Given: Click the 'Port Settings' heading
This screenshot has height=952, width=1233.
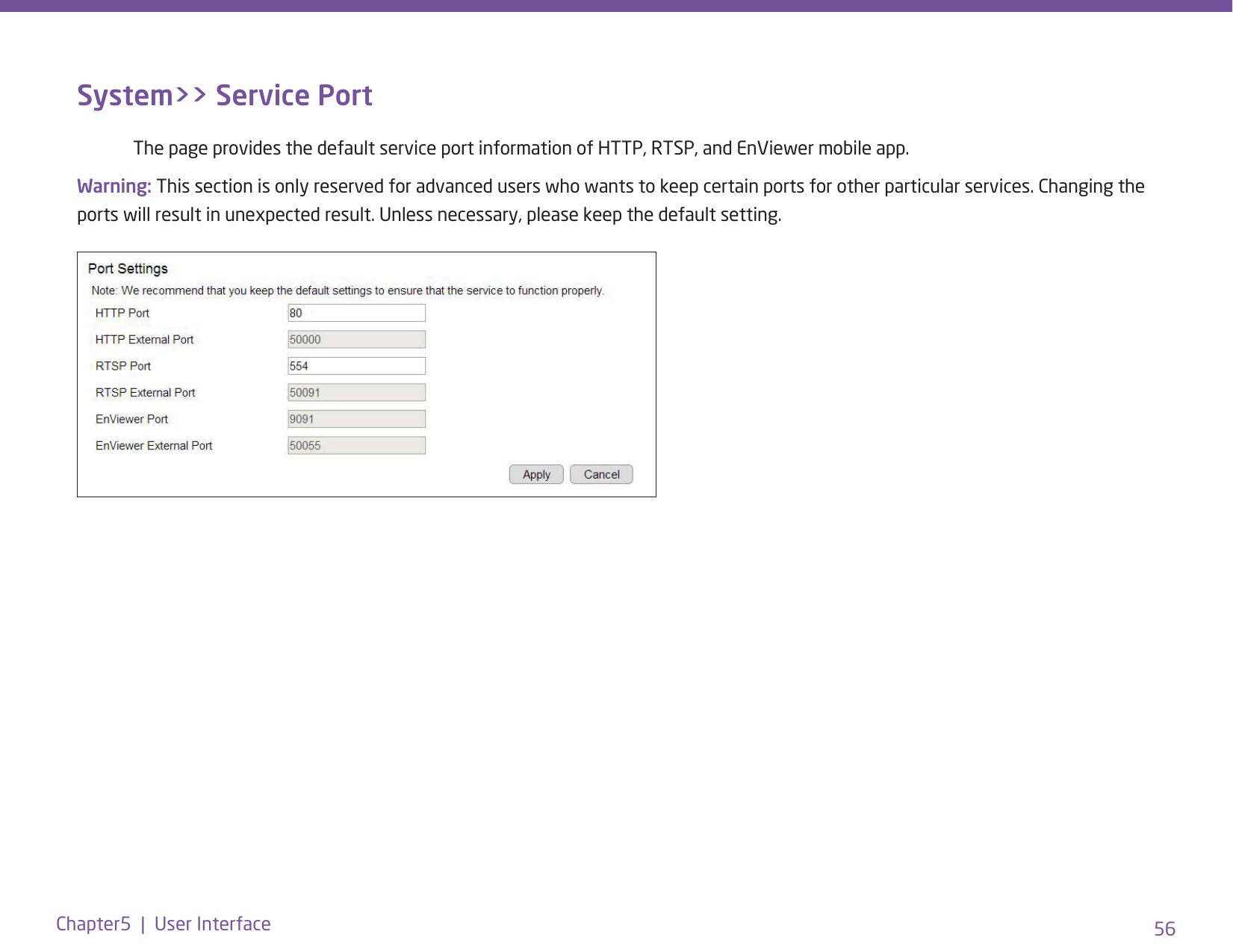Looking at the screenshot, I should click(x=128, y=269).
